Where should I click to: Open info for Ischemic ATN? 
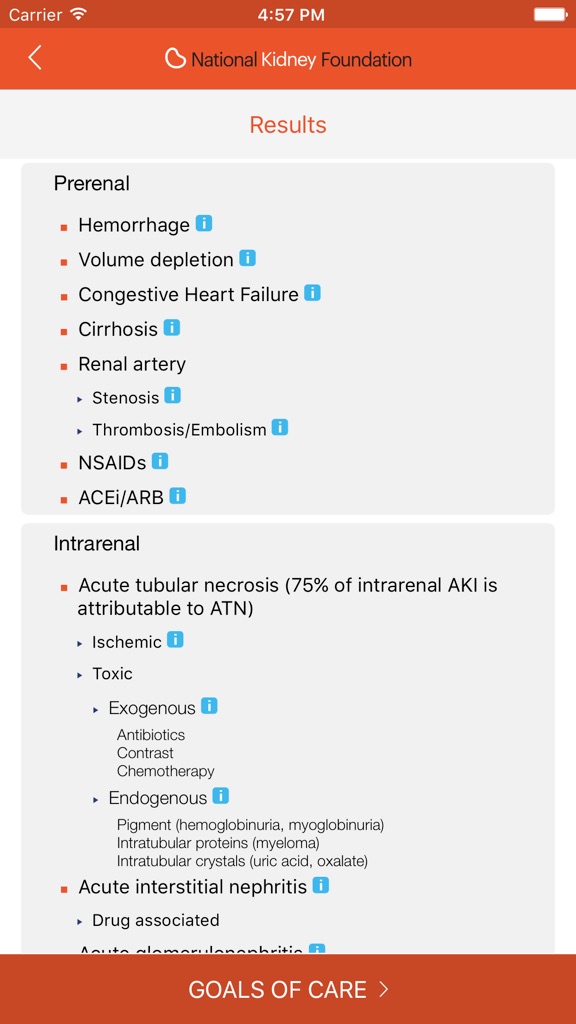pyautogui.click(x=173, y=639)
